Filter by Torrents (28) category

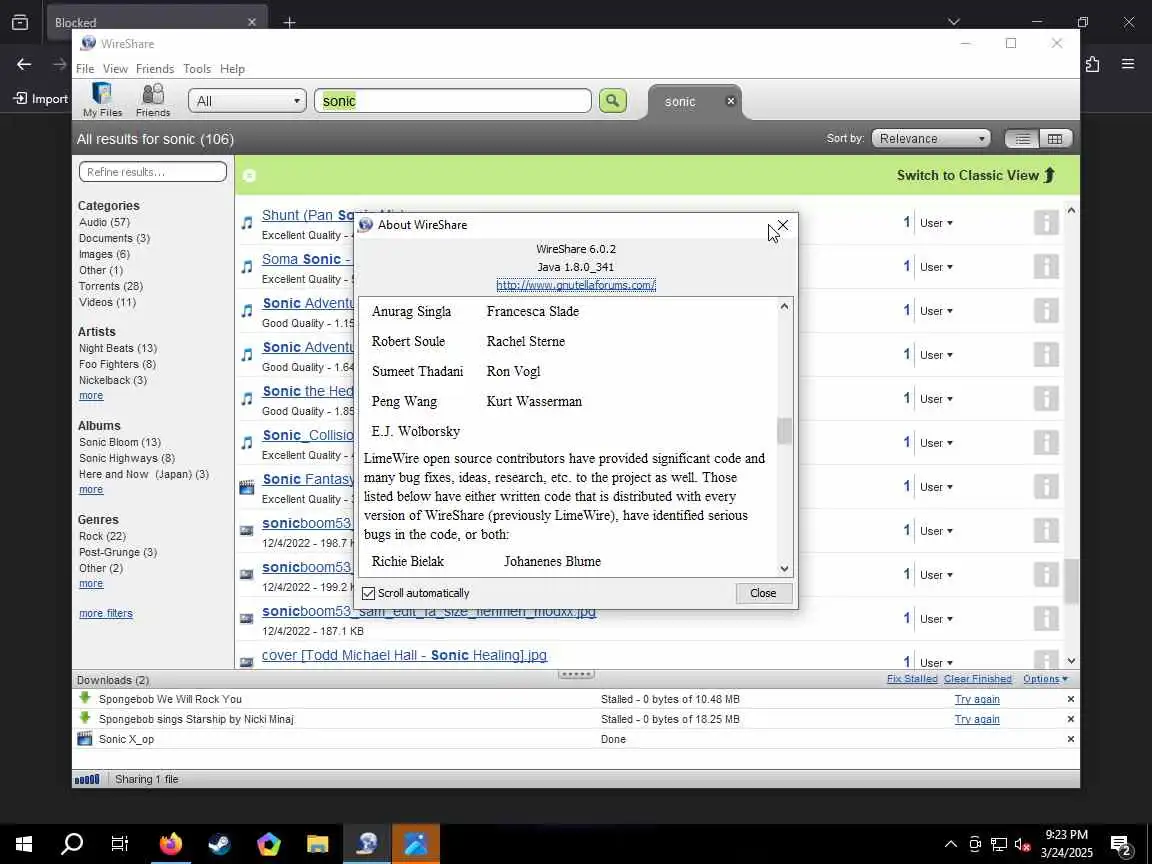111,287
